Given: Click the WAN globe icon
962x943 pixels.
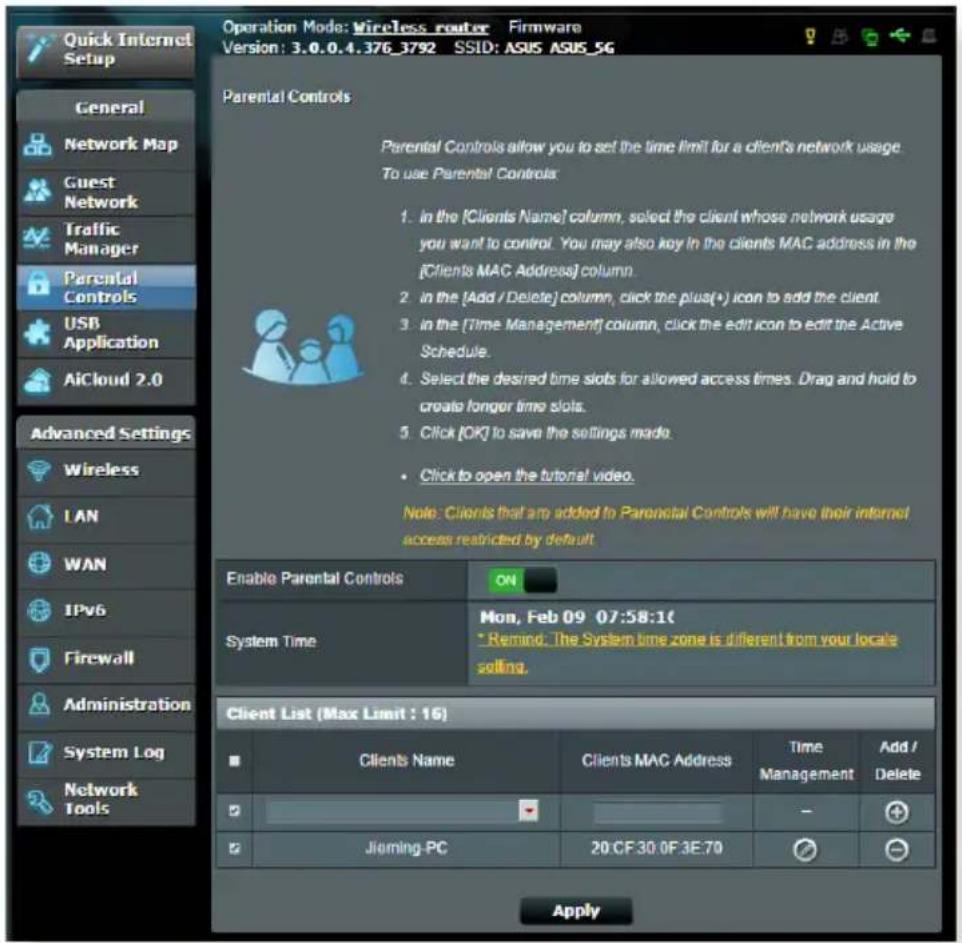Looking at the screenshot, I should (x=39, y=563).
